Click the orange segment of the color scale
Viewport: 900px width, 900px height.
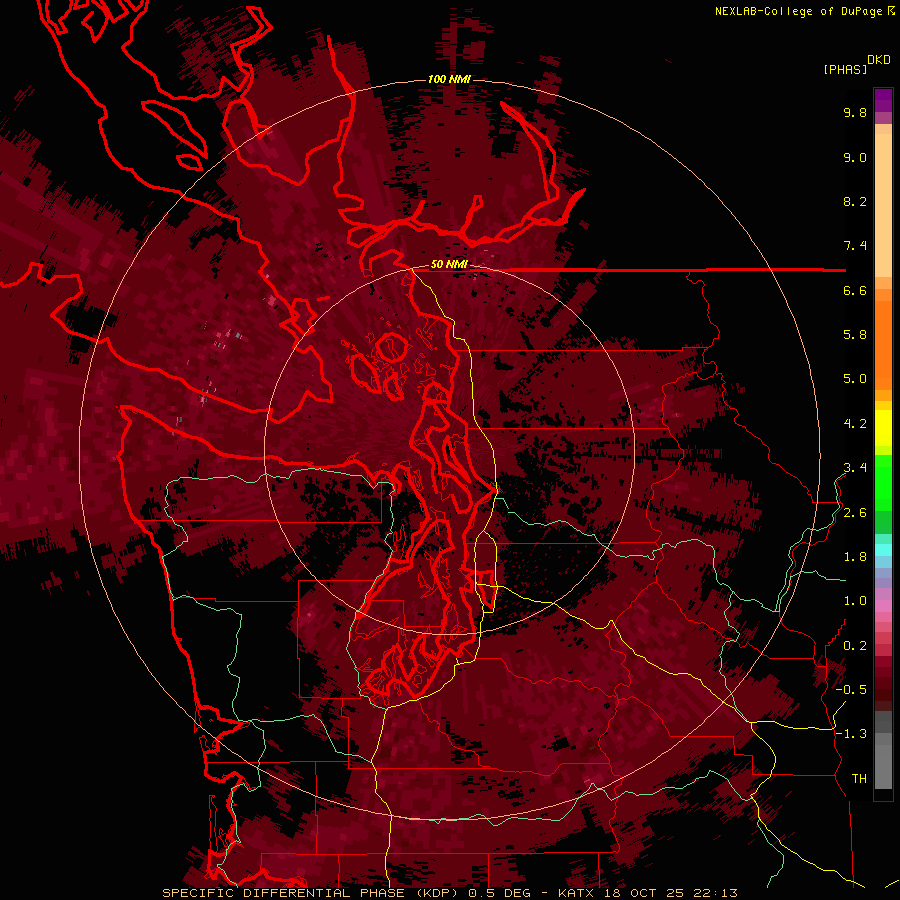[883, 344]
